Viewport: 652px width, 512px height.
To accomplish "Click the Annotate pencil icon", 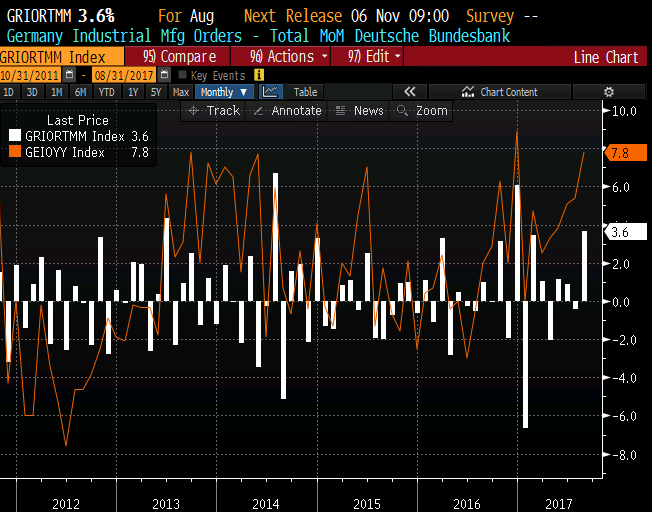I will pos(258,111).
